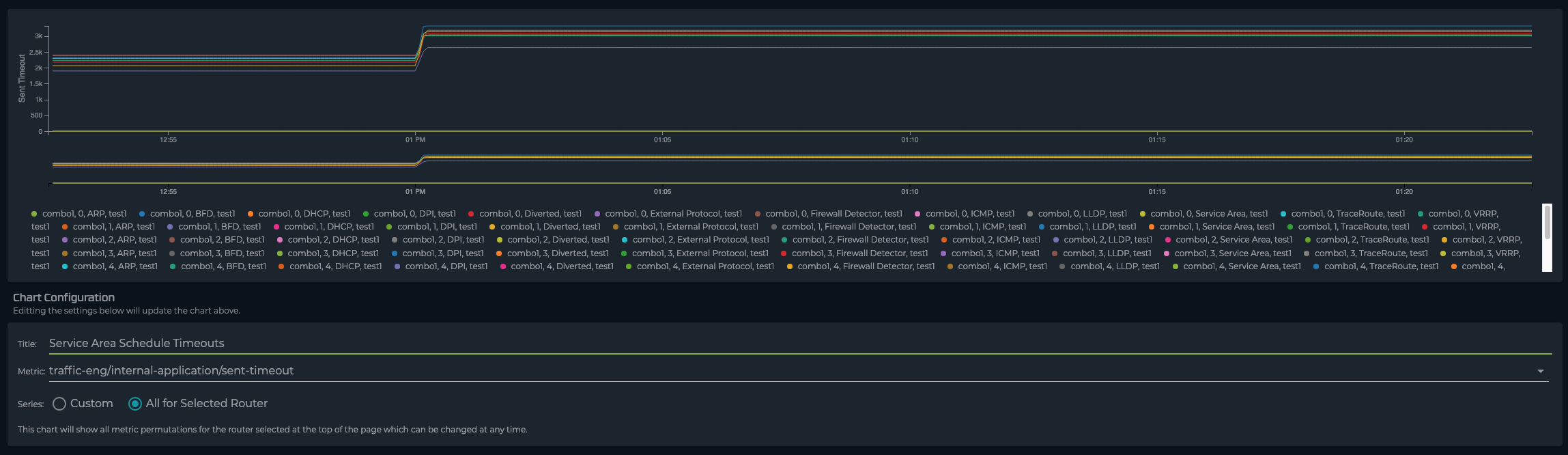
Task: Click legend item combo1, 3, Service Area
Action: (1228, 253)
